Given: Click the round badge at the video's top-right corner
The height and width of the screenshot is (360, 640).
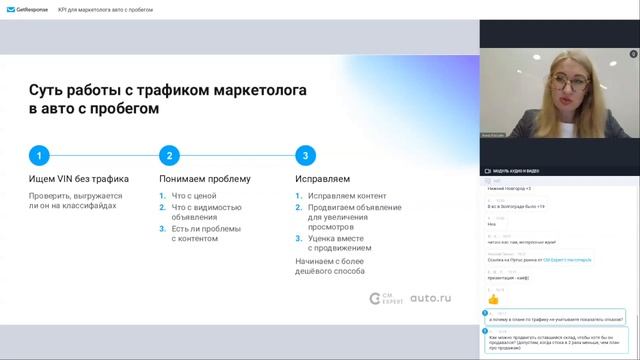Looking at the screenshot, I should coord(633,54).
